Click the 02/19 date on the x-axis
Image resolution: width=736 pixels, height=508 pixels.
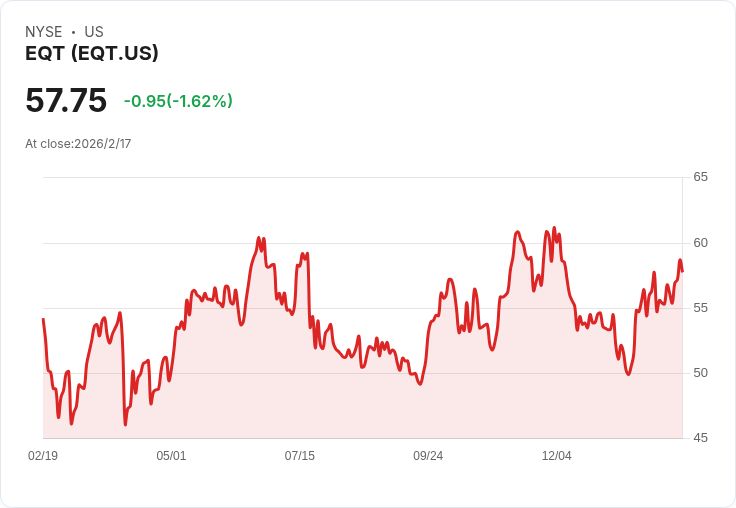(x=43, y=456)
